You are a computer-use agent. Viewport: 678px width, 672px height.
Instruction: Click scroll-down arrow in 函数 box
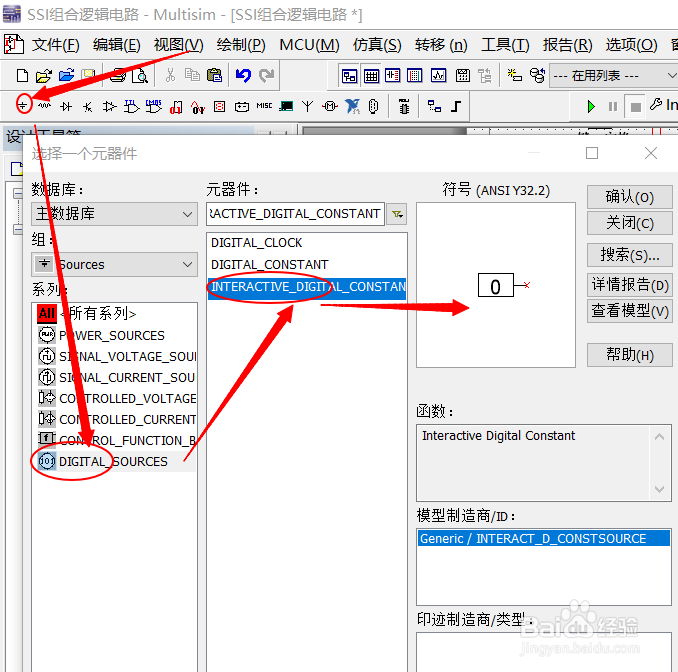(x=659, y=489)
